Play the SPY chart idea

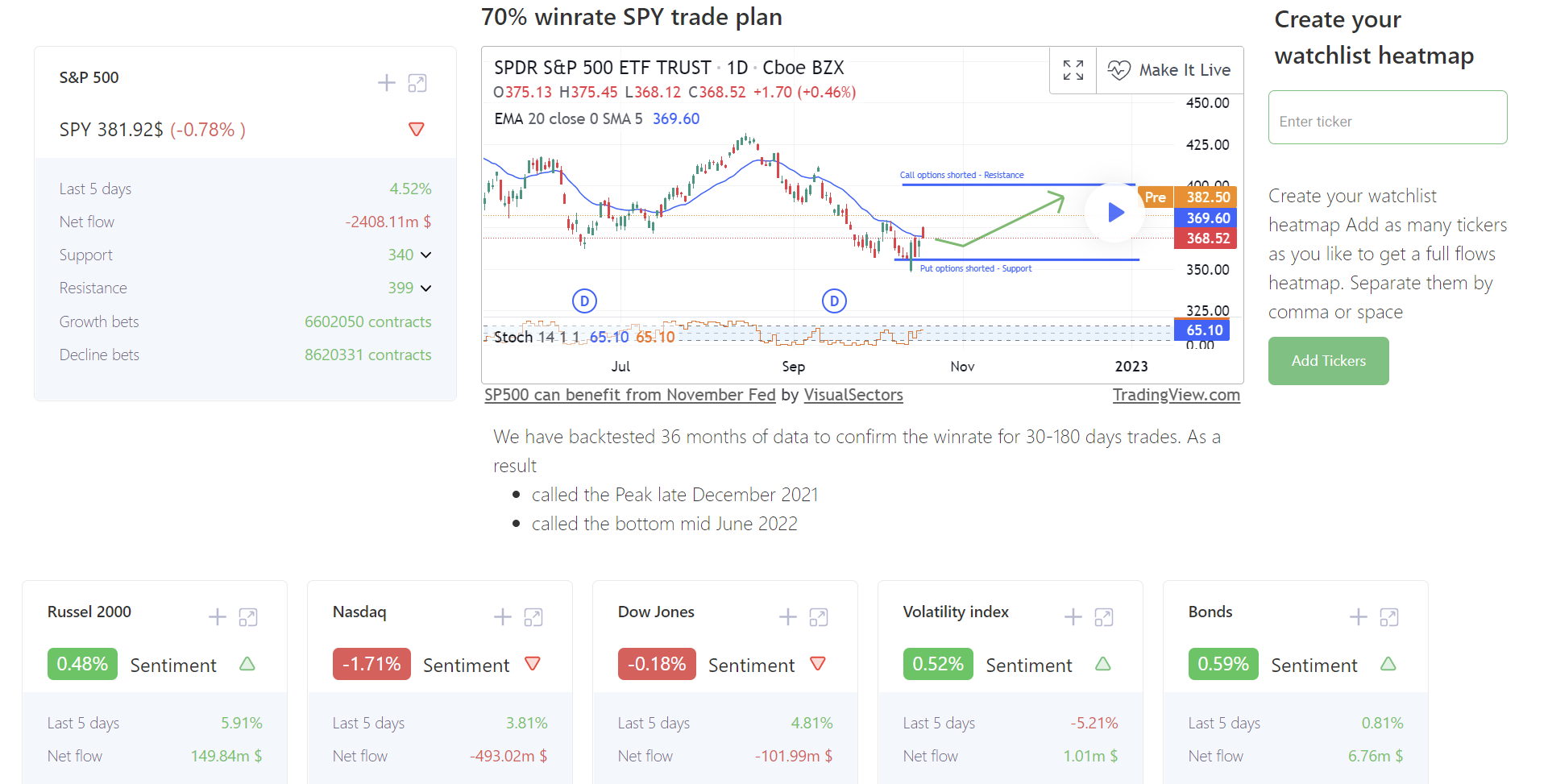coord(1115,213)
